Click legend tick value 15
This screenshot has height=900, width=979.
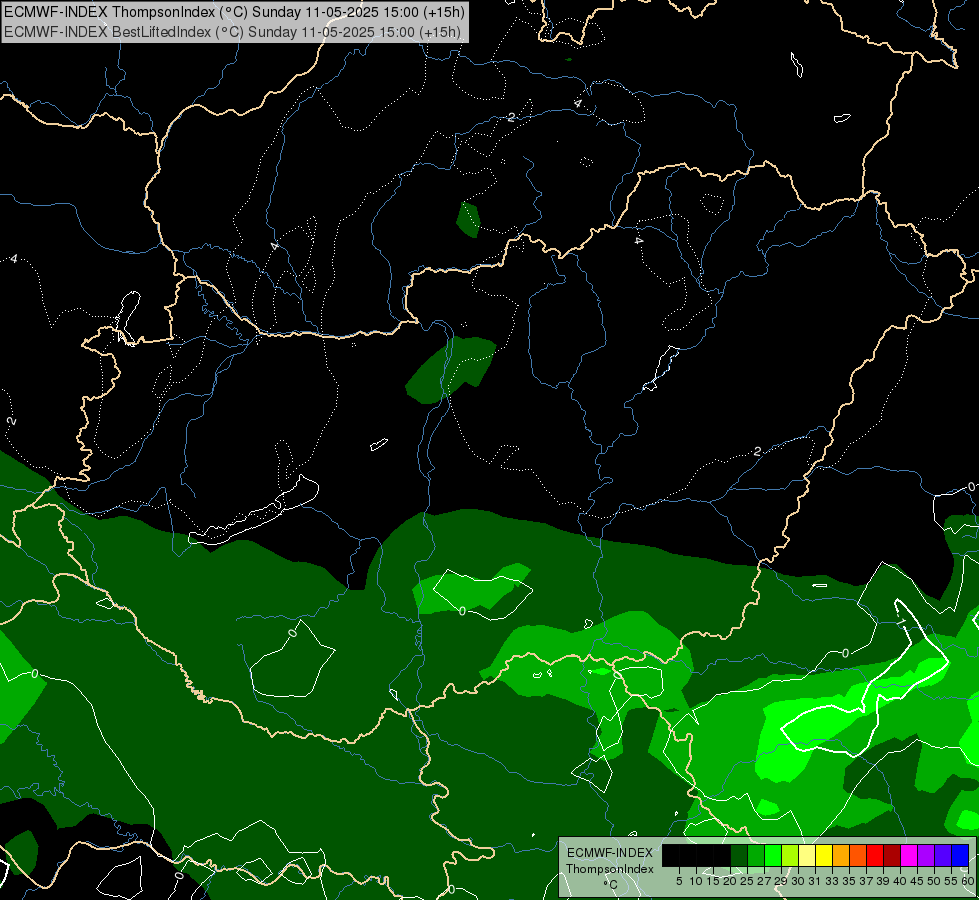coord(713,881)
